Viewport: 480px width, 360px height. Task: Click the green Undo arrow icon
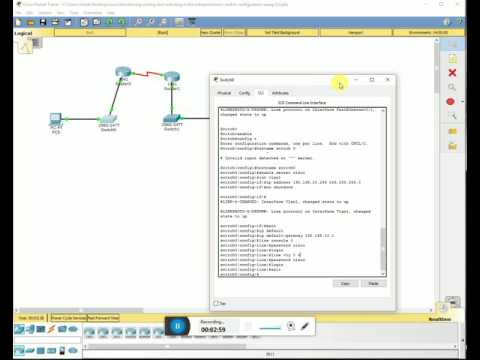[x=109, y=22]
